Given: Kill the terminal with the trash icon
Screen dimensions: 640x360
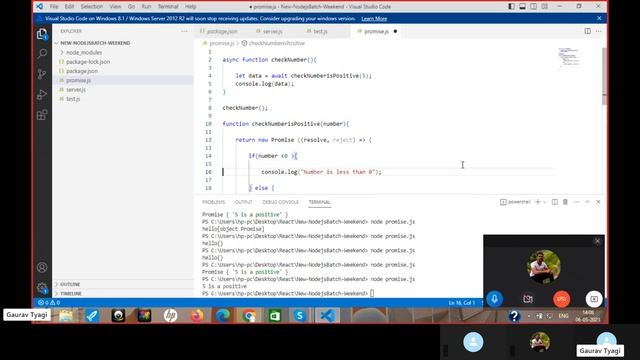Looking at the screenshot, I should click(565, 202).
